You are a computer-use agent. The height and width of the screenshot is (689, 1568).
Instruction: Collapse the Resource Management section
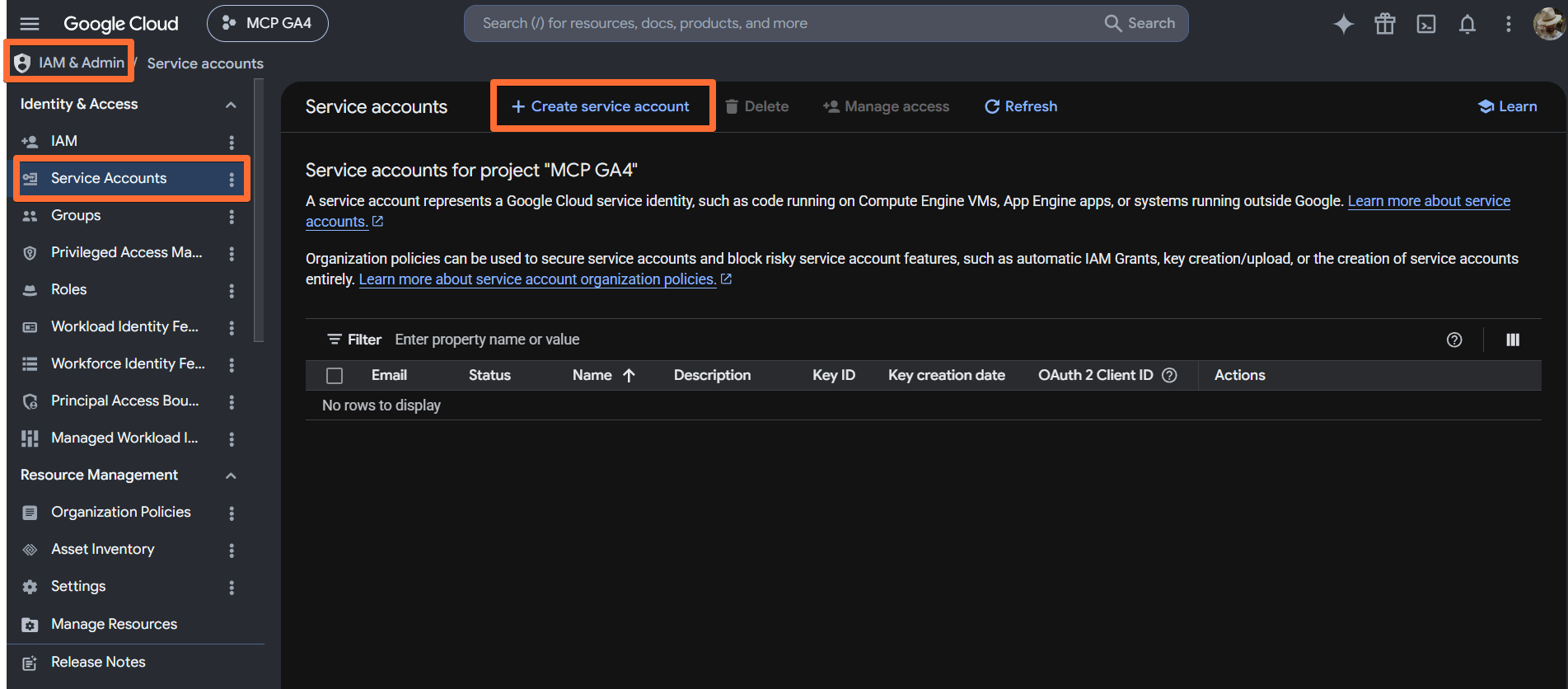click(231, 476)
